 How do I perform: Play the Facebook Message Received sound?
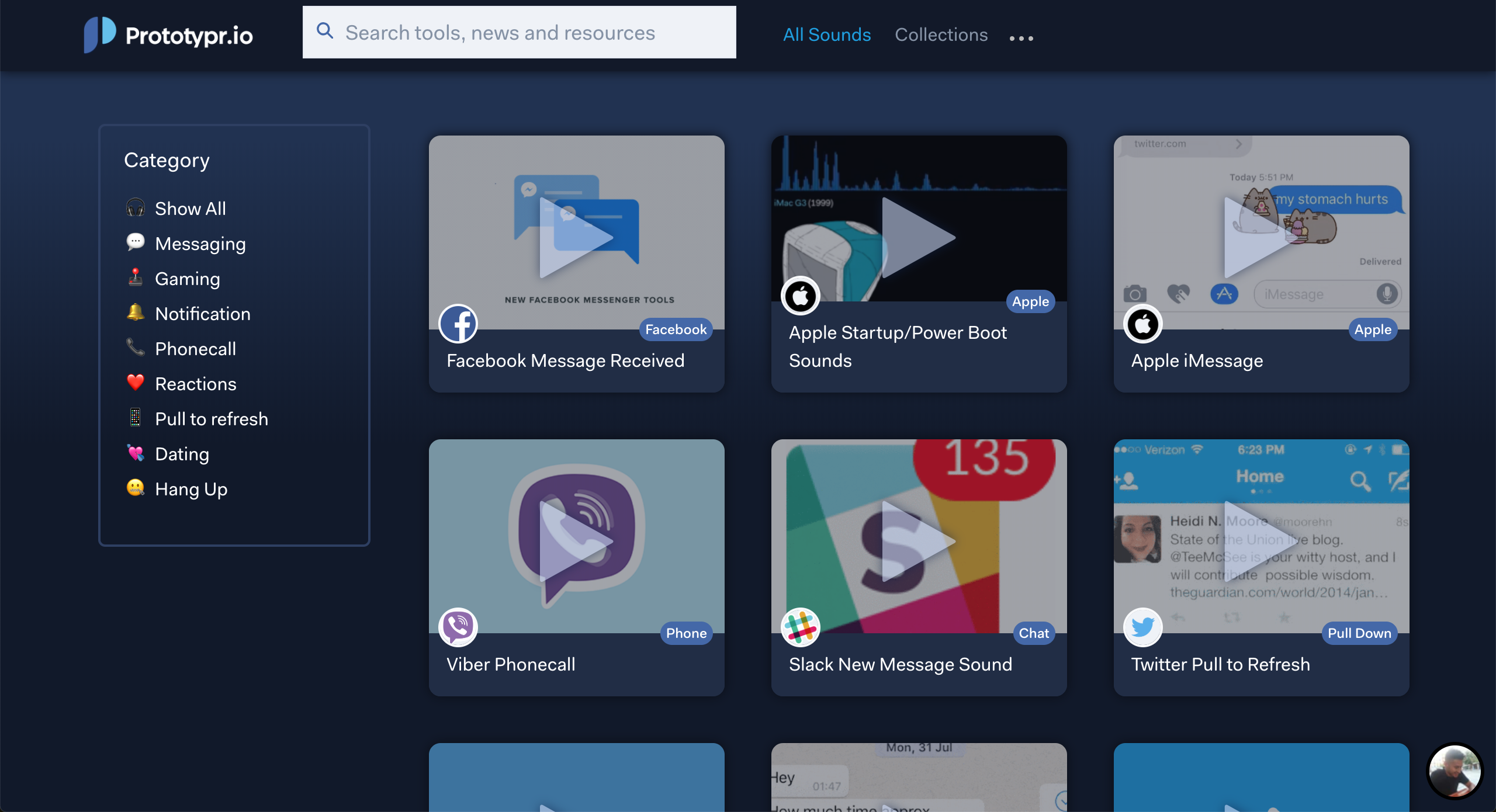[x=576, y=238]
